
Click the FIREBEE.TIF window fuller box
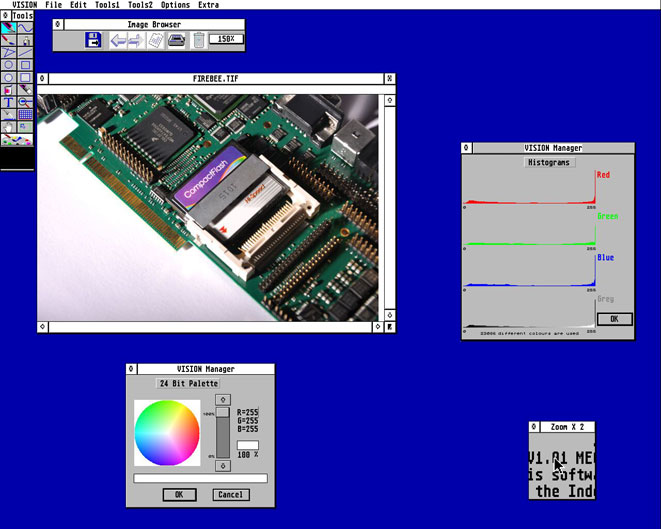[390, 78]
